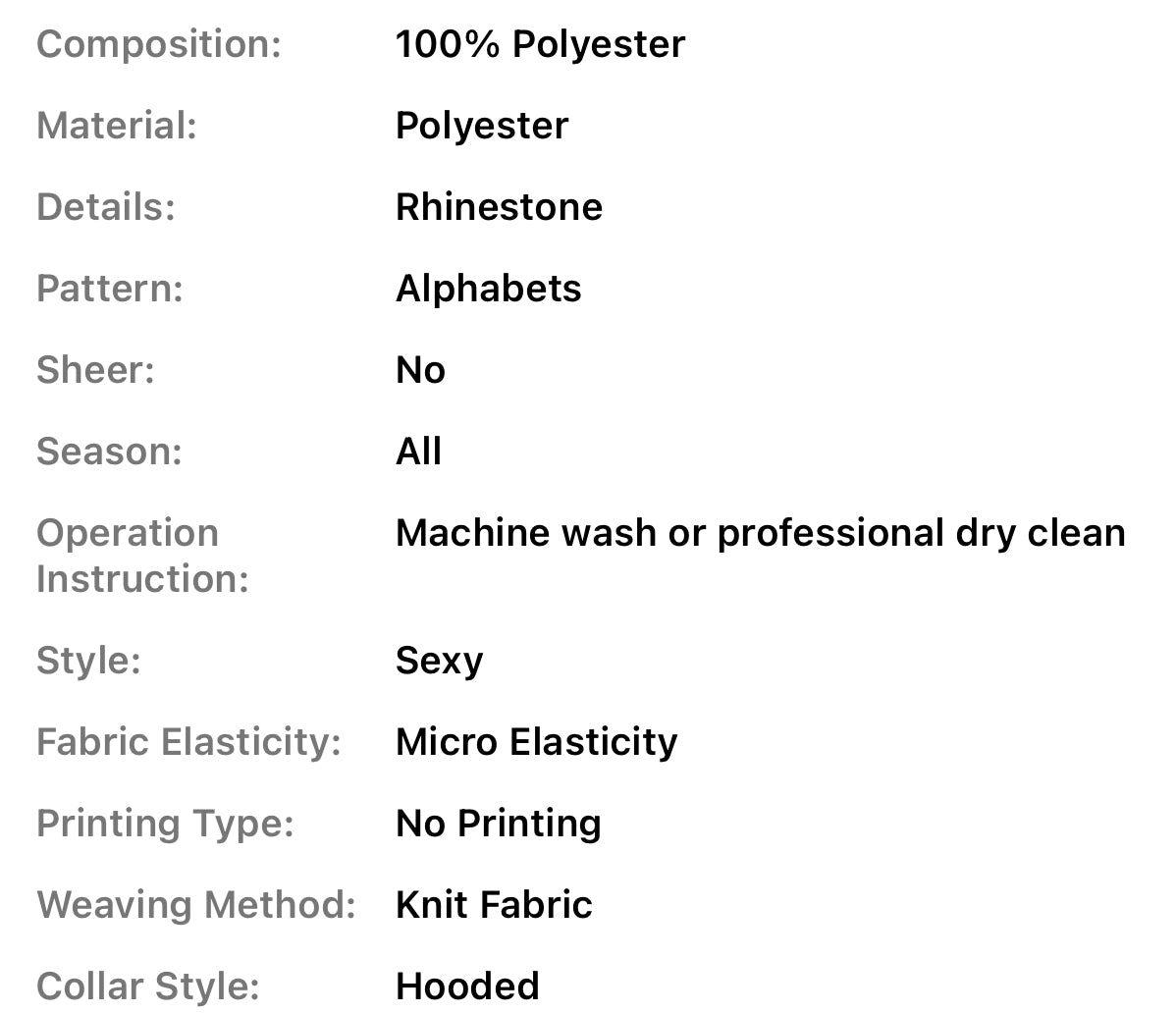Screen dimensions: 1176x1013
Task: Select the "100% Polyester" value text
Action: [x=540, y=44]
